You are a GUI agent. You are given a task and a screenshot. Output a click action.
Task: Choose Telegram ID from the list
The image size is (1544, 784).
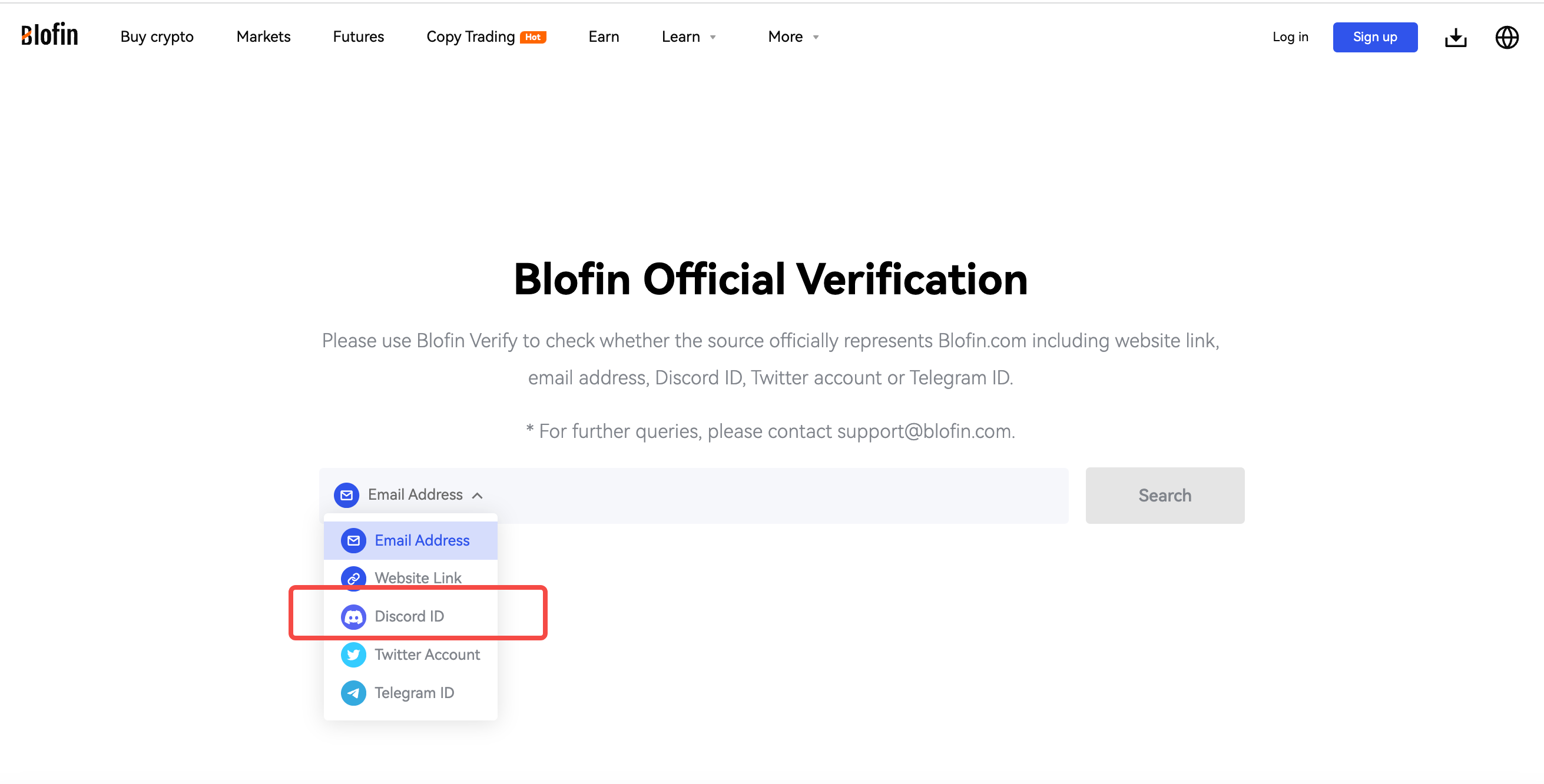410,693
